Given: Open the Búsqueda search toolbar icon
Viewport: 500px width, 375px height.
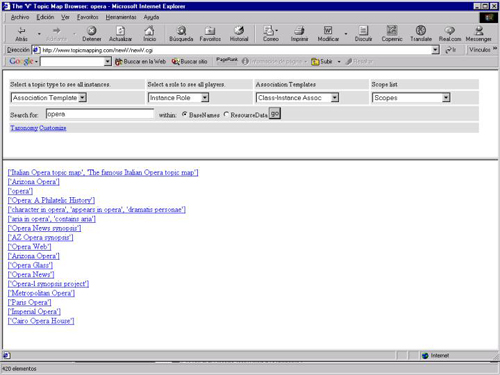Looking at the screenshot, I should click(x=181, y=31).
